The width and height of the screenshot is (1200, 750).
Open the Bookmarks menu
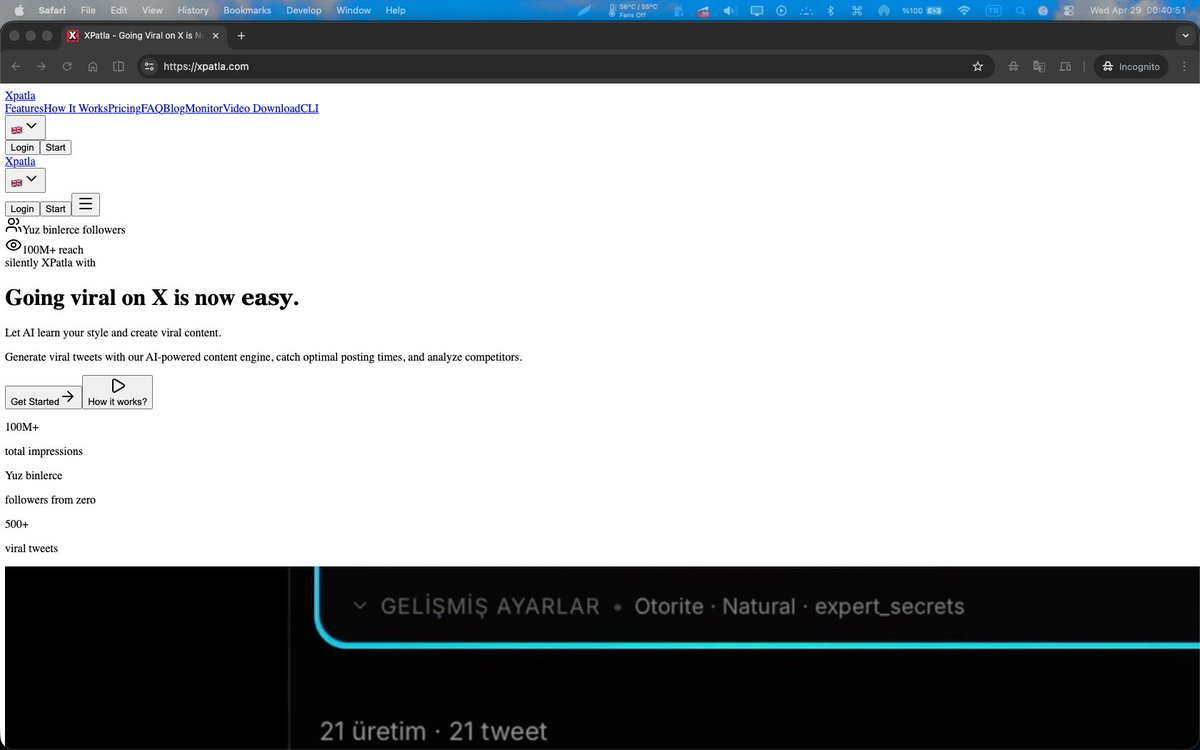tap(247, 10)
